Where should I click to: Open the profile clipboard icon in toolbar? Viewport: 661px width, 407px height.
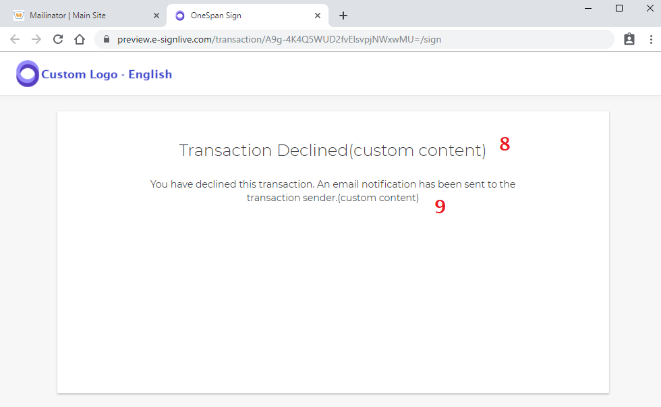point(629,39)
